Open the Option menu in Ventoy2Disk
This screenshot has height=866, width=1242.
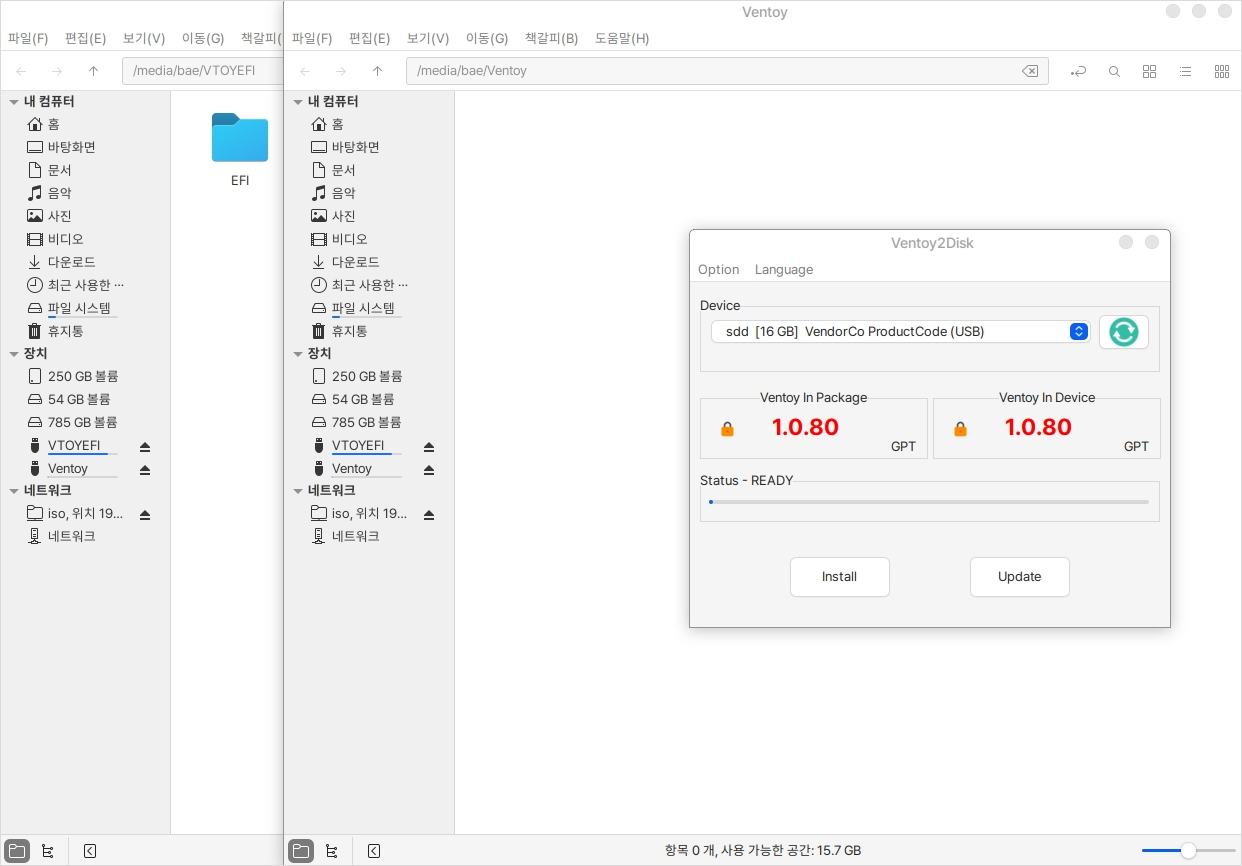pyautogui.click(x=718, y=270)
